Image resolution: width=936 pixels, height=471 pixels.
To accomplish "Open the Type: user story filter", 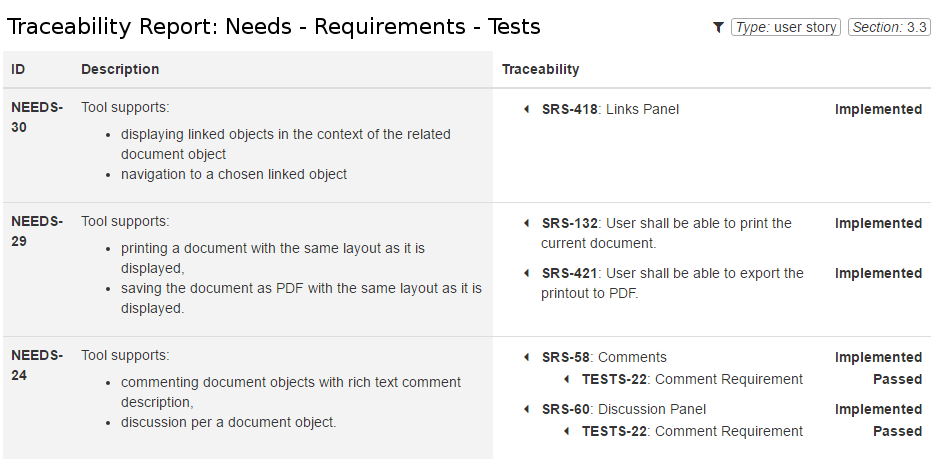I will tap(785, 28).
